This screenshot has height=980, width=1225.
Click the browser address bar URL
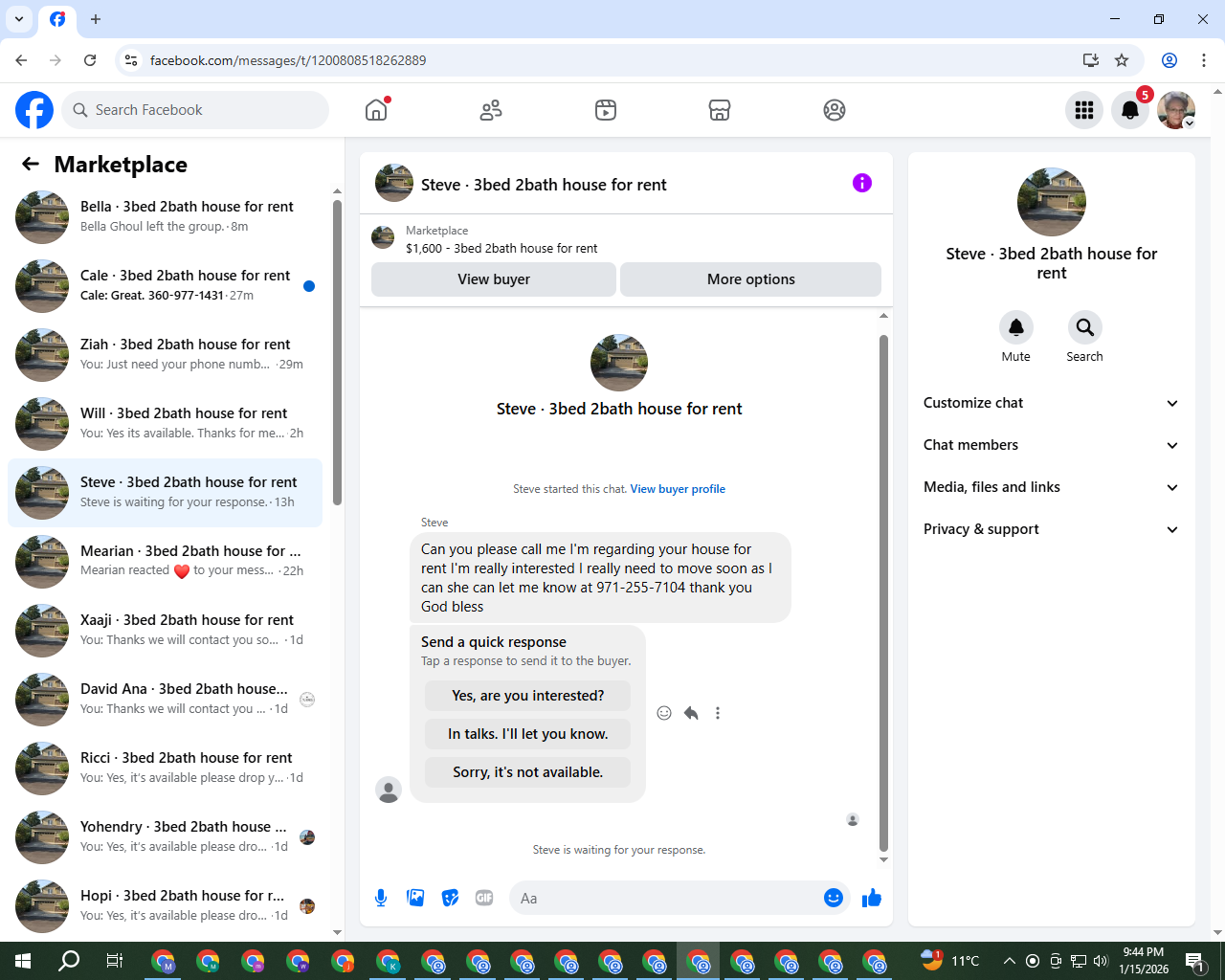tap(288, 60)
